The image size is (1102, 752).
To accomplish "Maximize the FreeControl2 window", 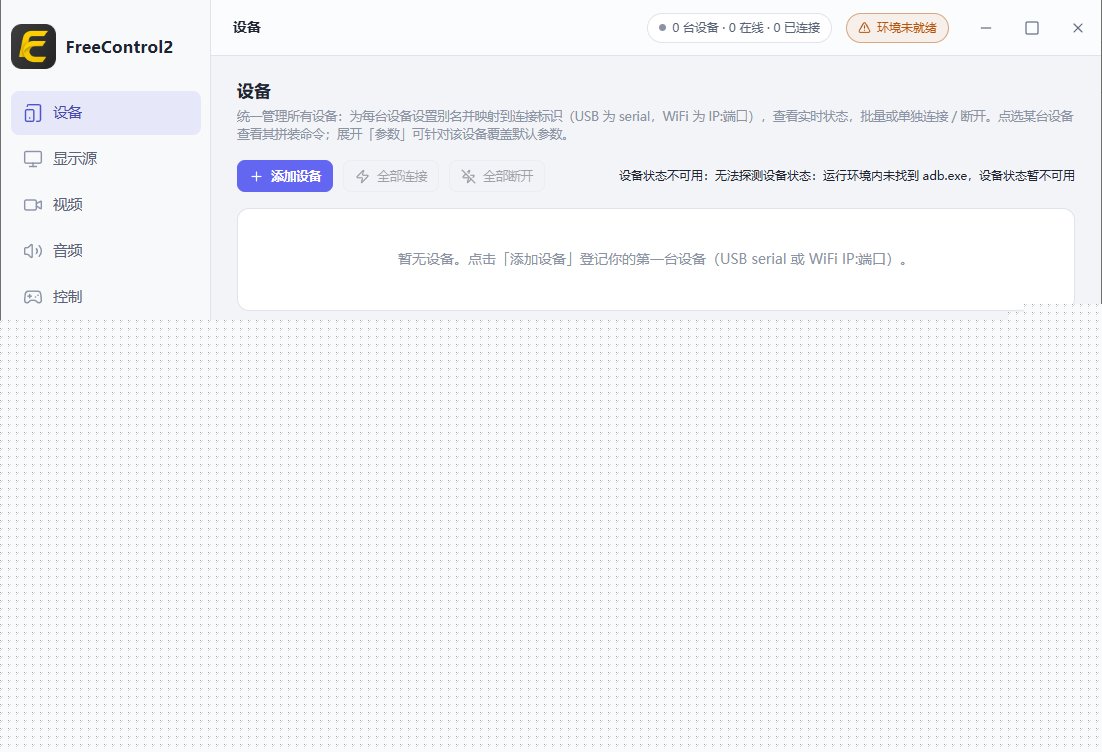I will point(1032,28).
